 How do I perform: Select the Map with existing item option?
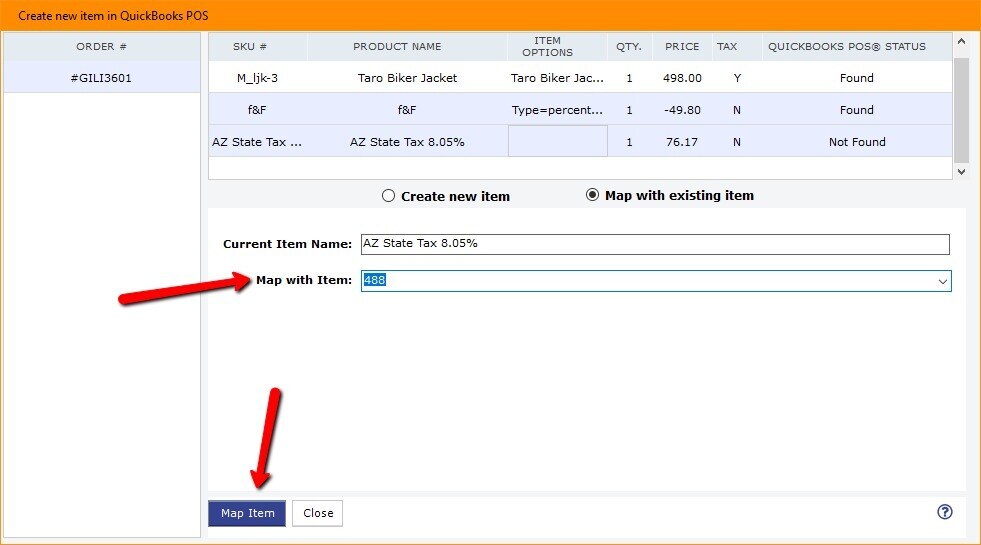pos(593,195)
